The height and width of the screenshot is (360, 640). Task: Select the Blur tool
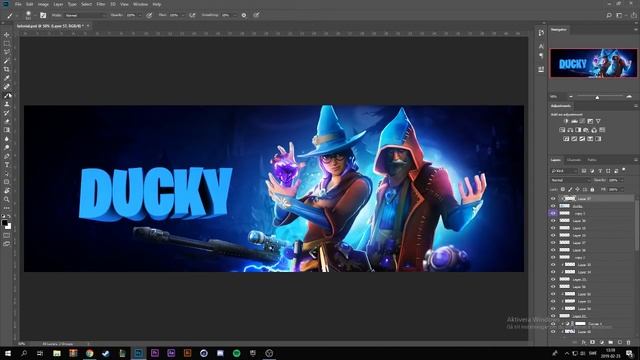click(7, 139)
